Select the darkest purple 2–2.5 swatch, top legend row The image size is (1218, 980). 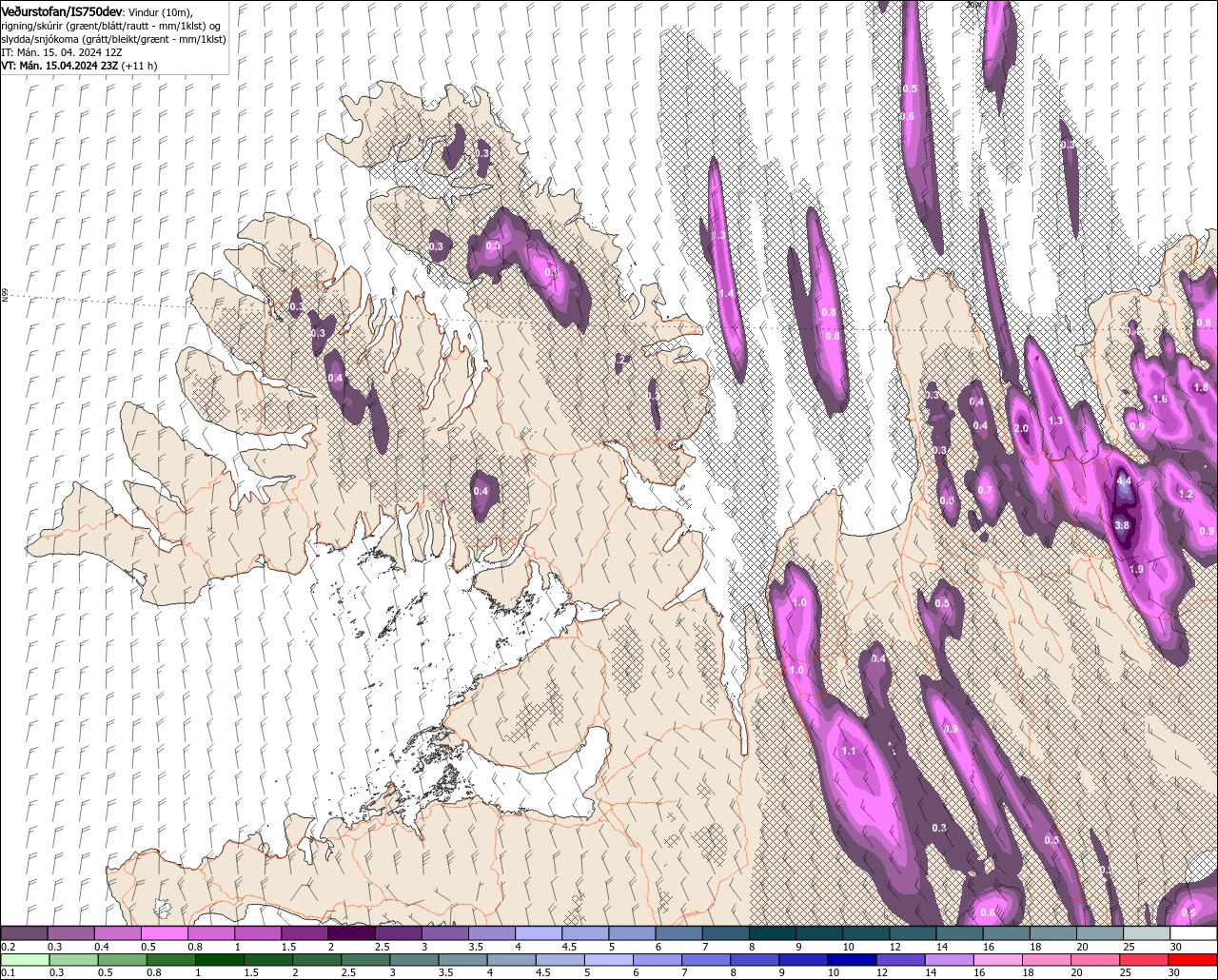point(352,933)
